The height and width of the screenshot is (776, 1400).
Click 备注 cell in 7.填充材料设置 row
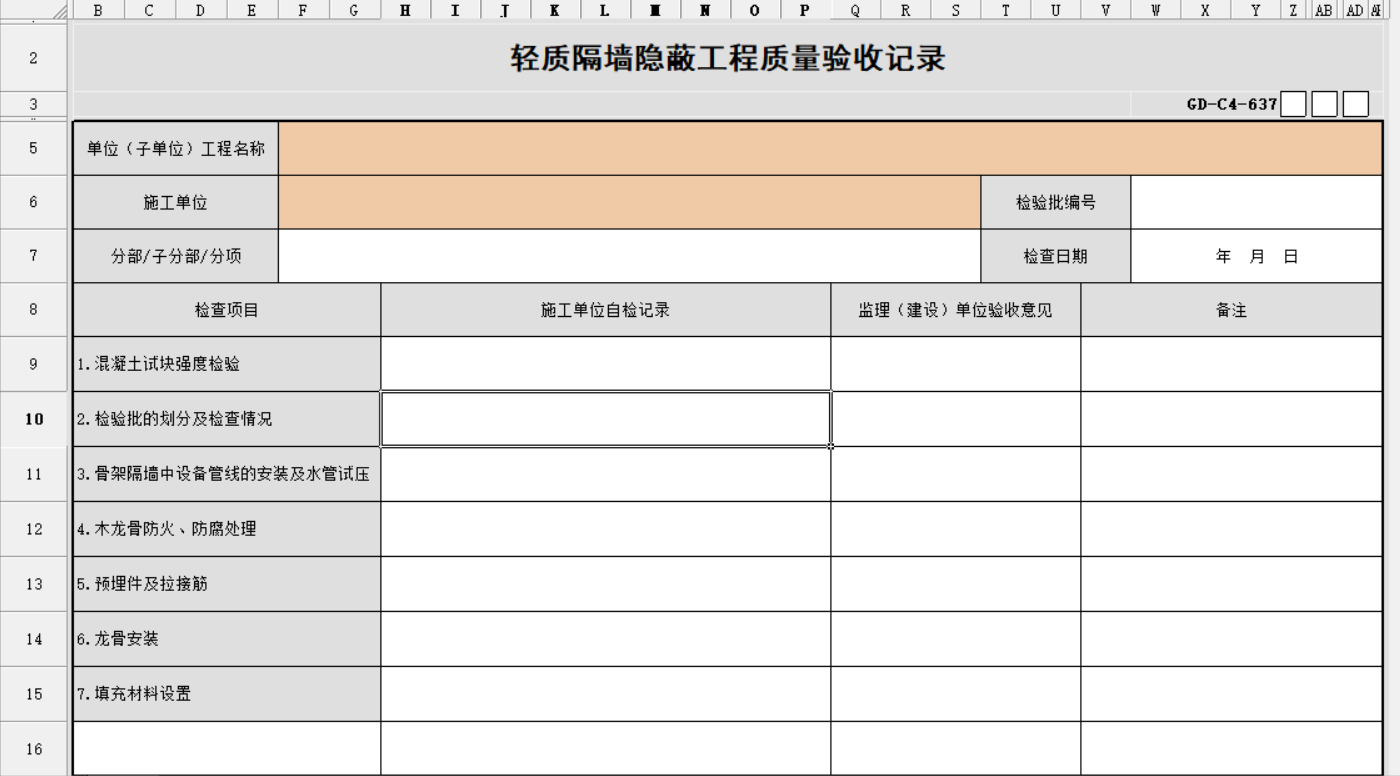click(1231, 694)
